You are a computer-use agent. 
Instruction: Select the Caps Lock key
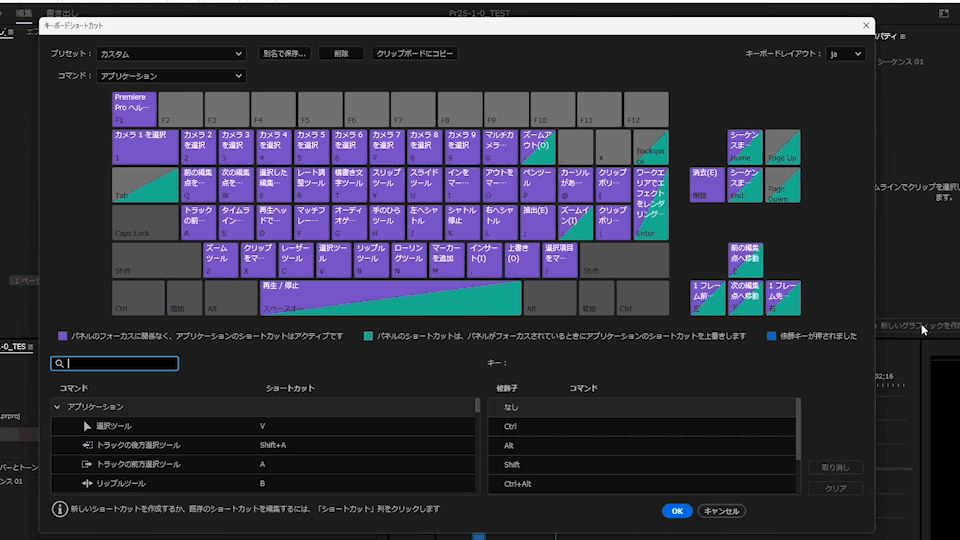[145, 222]
